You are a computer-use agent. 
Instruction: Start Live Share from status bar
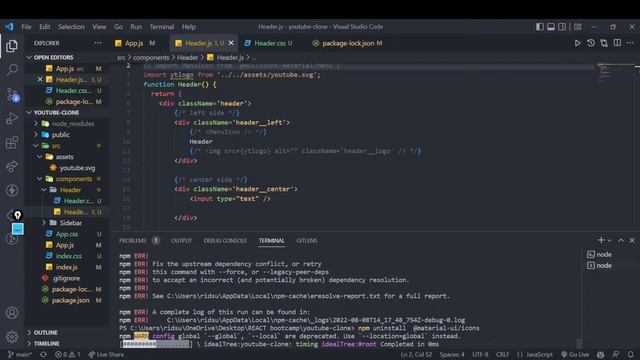[x=106, y=354]
